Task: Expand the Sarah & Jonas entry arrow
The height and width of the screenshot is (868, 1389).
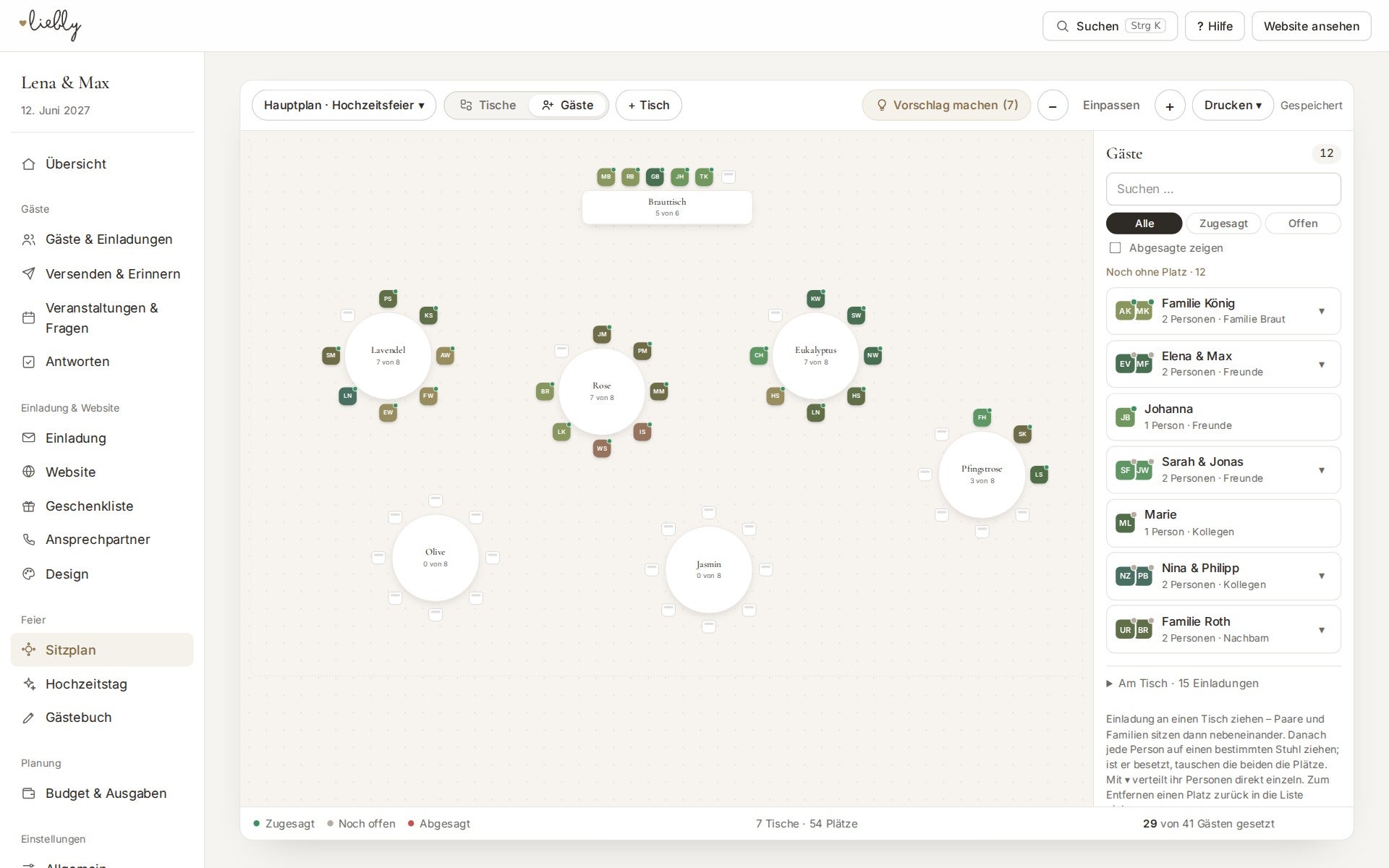Action: (x=1322, y=470)
